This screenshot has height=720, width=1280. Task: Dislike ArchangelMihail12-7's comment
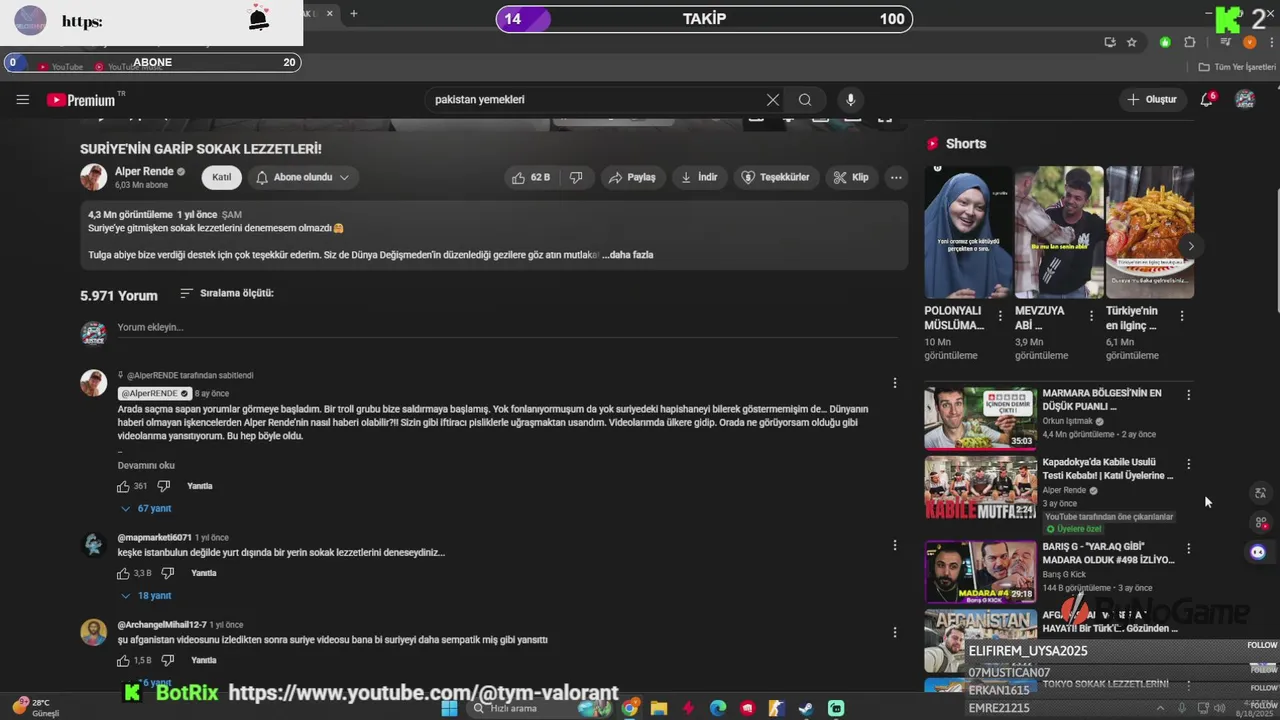[168, 660]
